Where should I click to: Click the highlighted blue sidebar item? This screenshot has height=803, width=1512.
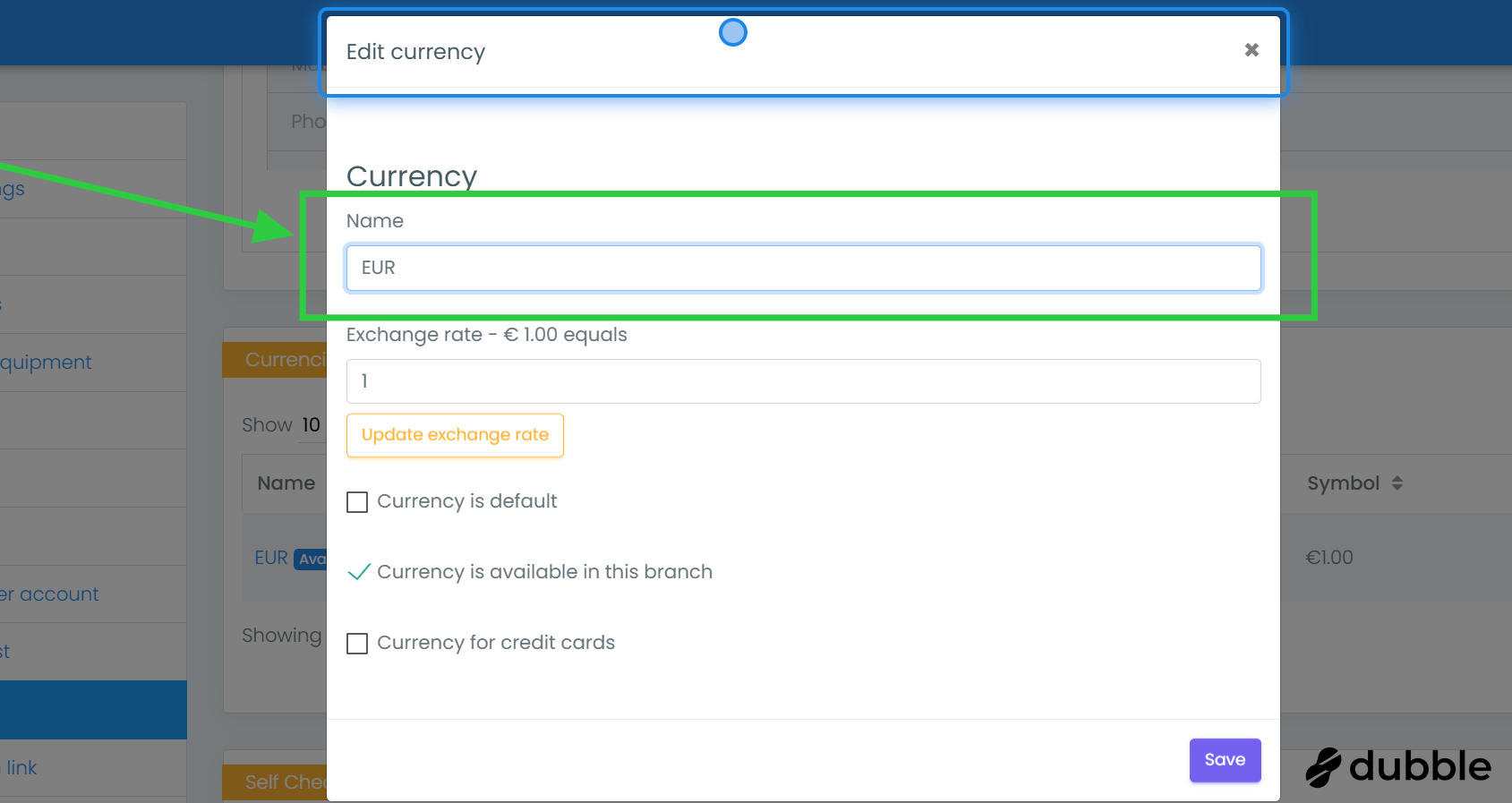click(93, 710)
